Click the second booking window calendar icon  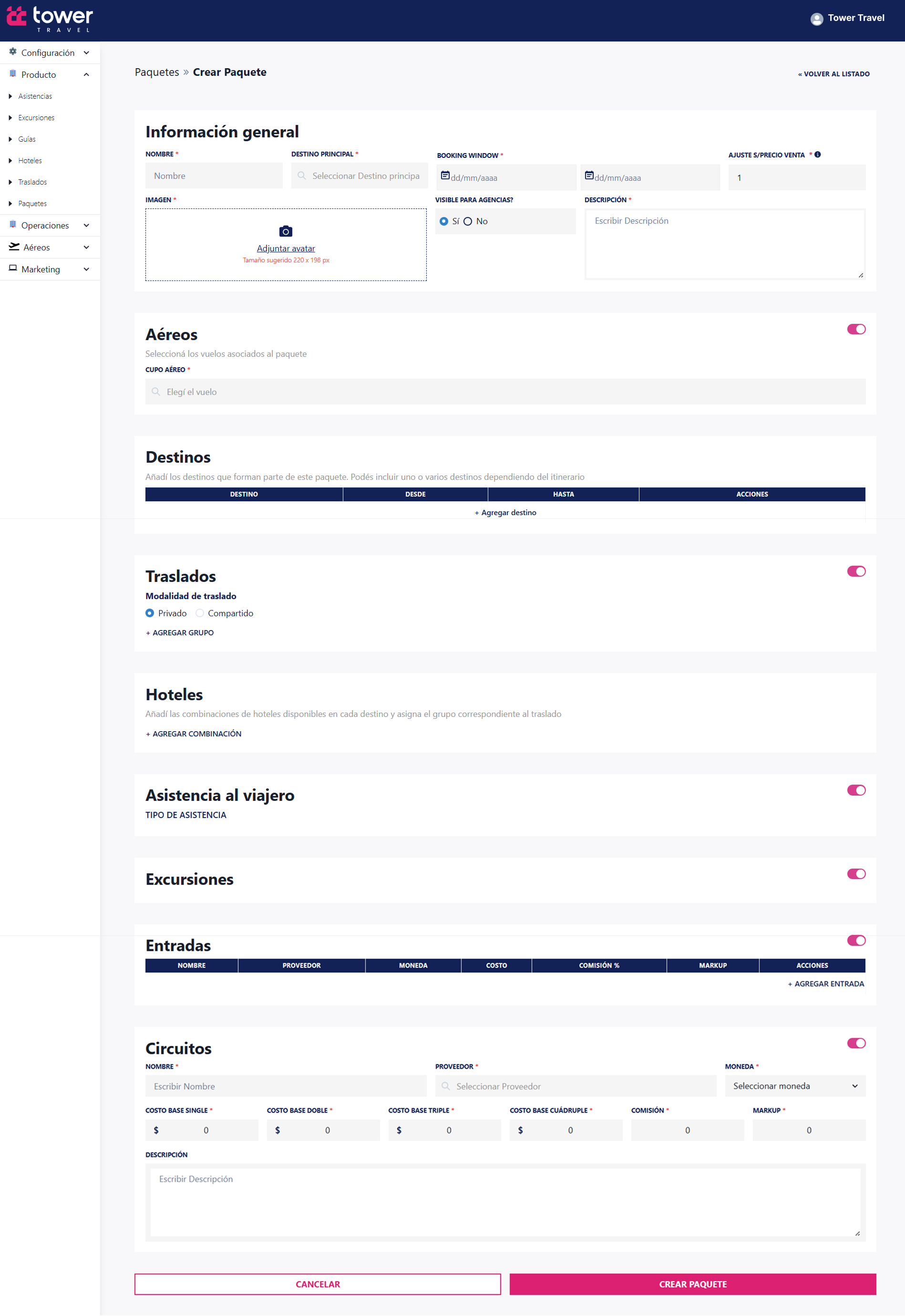[589, 176]
